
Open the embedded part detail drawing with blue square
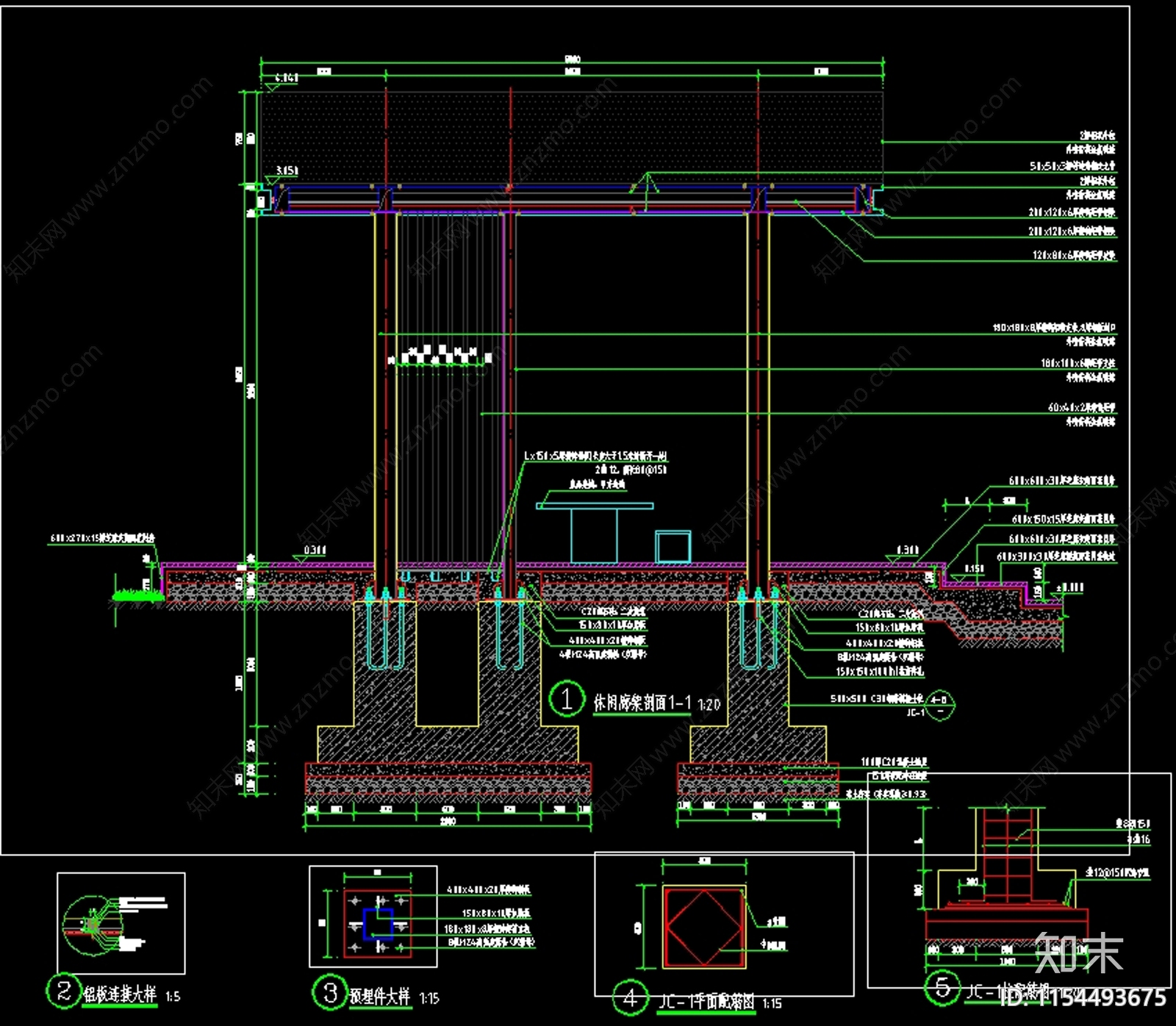(373, 916)
